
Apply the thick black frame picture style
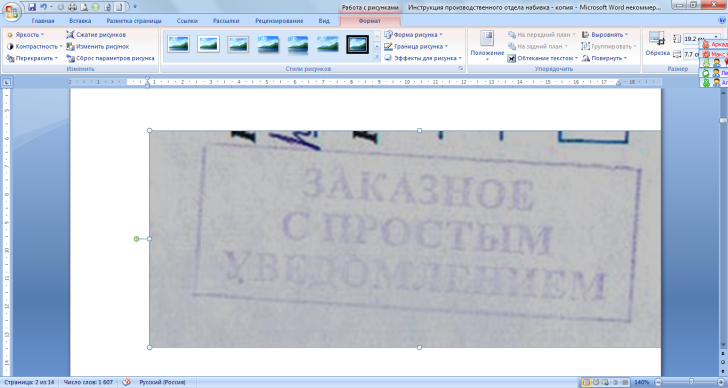[x=358, y=44]
